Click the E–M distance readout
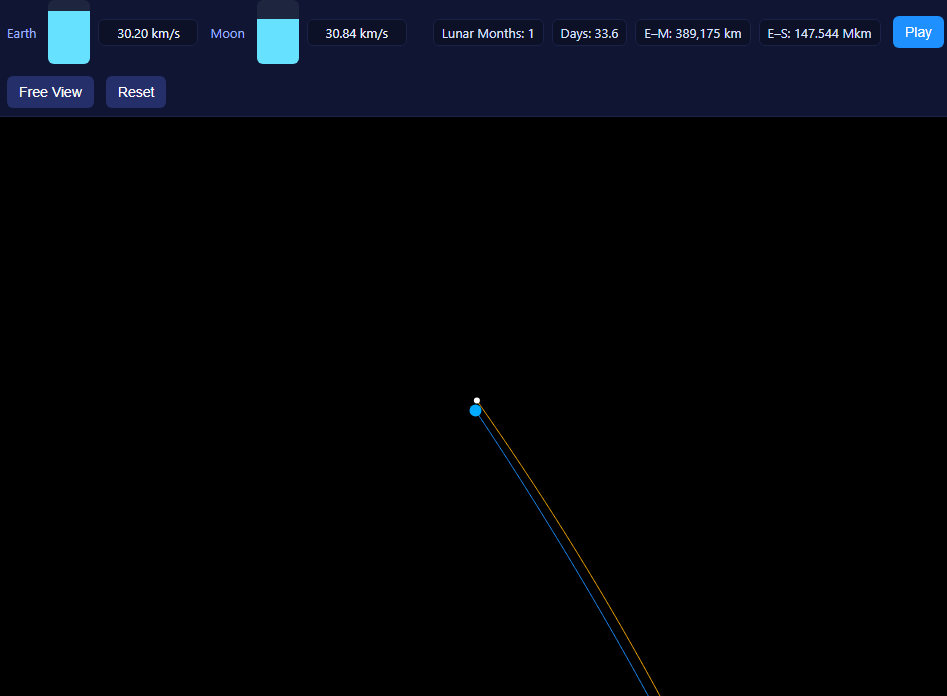Image resolution: width=947 pixels, height=696 pixels. tap(692, 32)
